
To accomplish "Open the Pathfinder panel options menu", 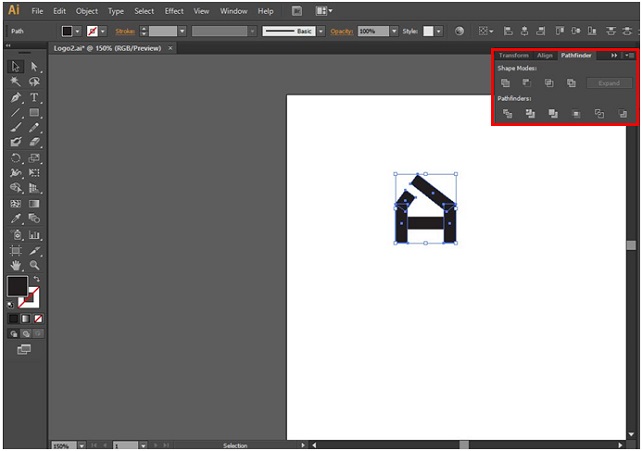I will [629, 55].
